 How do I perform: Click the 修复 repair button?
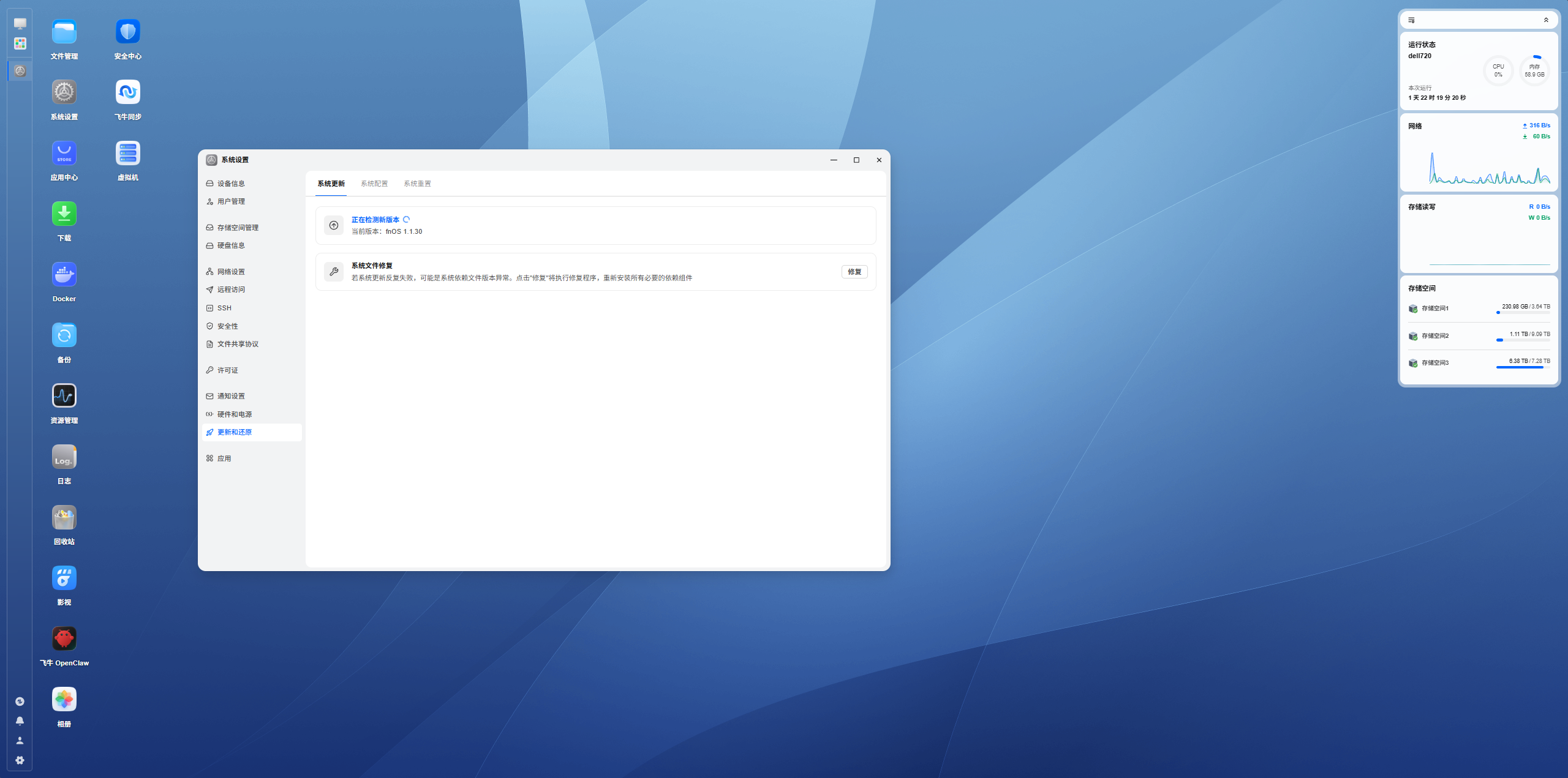click(x=854, y=272)
